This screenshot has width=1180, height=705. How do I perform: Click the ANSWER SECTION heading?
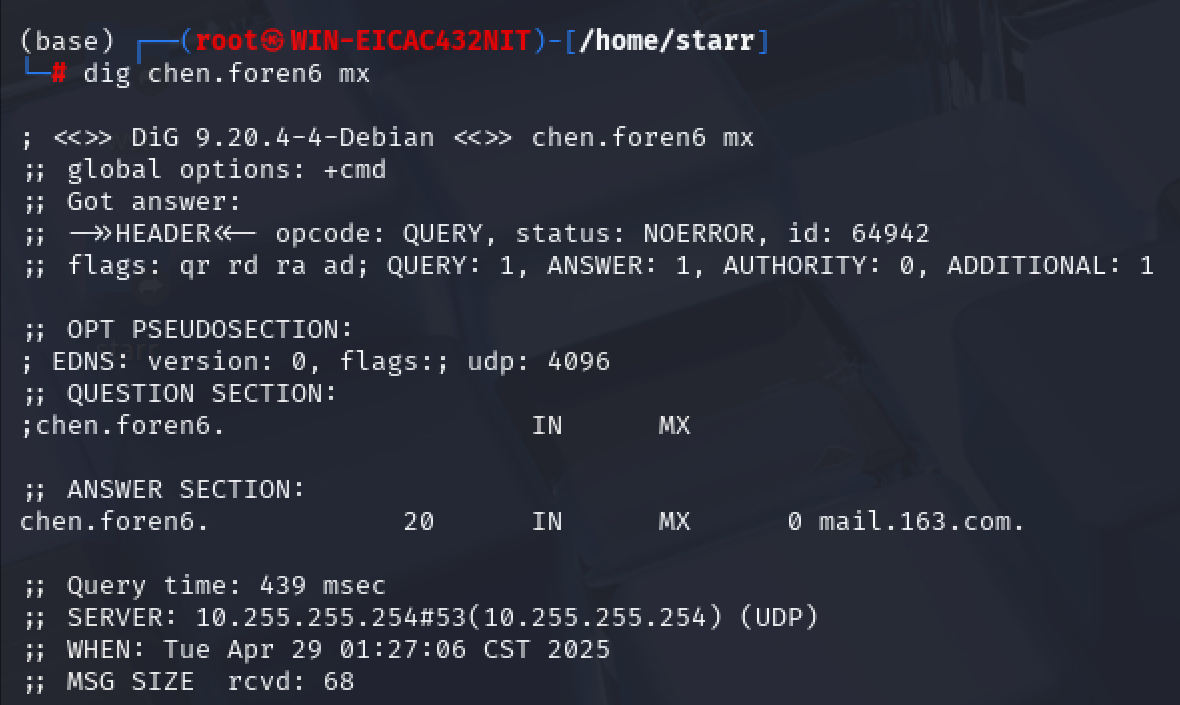[x=185, y=490]
